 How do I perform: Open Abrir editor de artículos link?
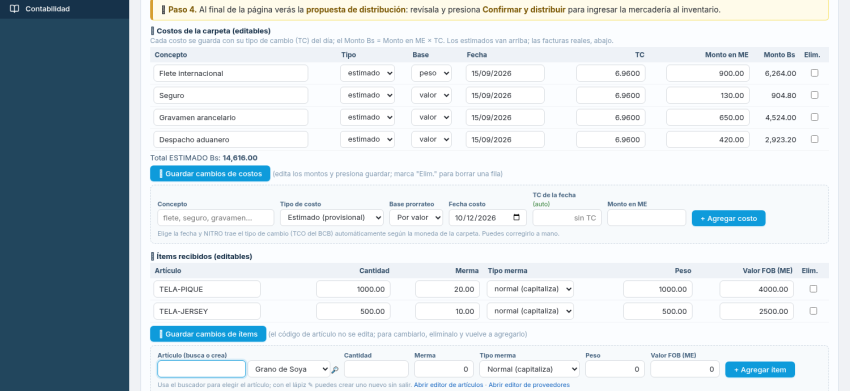[448, 385]
